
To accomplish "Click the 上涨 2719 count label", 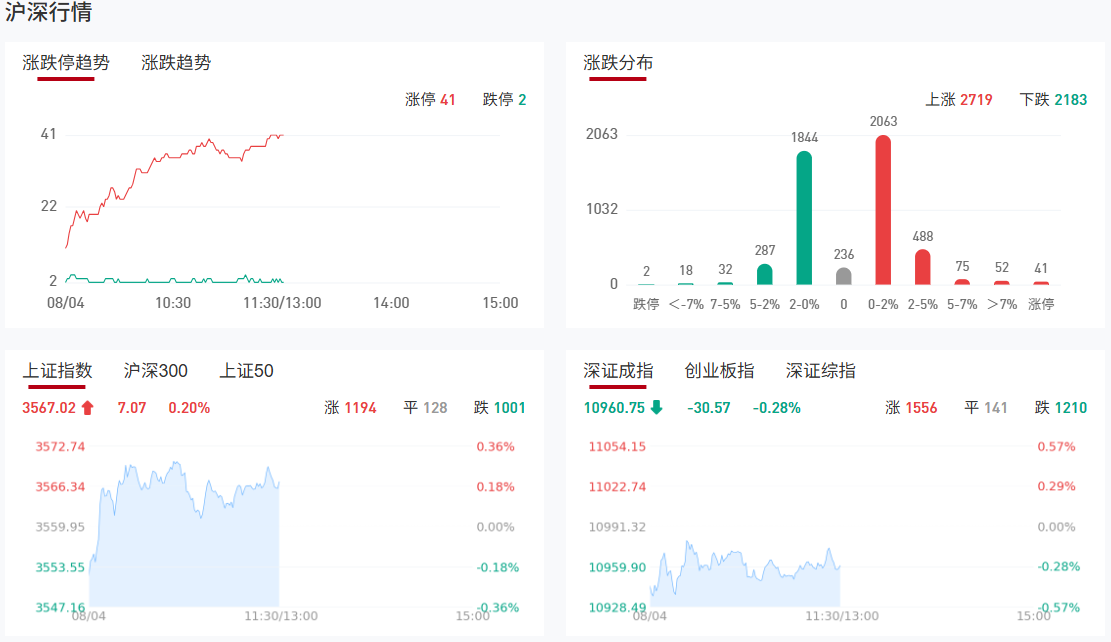I will [959, 100].
